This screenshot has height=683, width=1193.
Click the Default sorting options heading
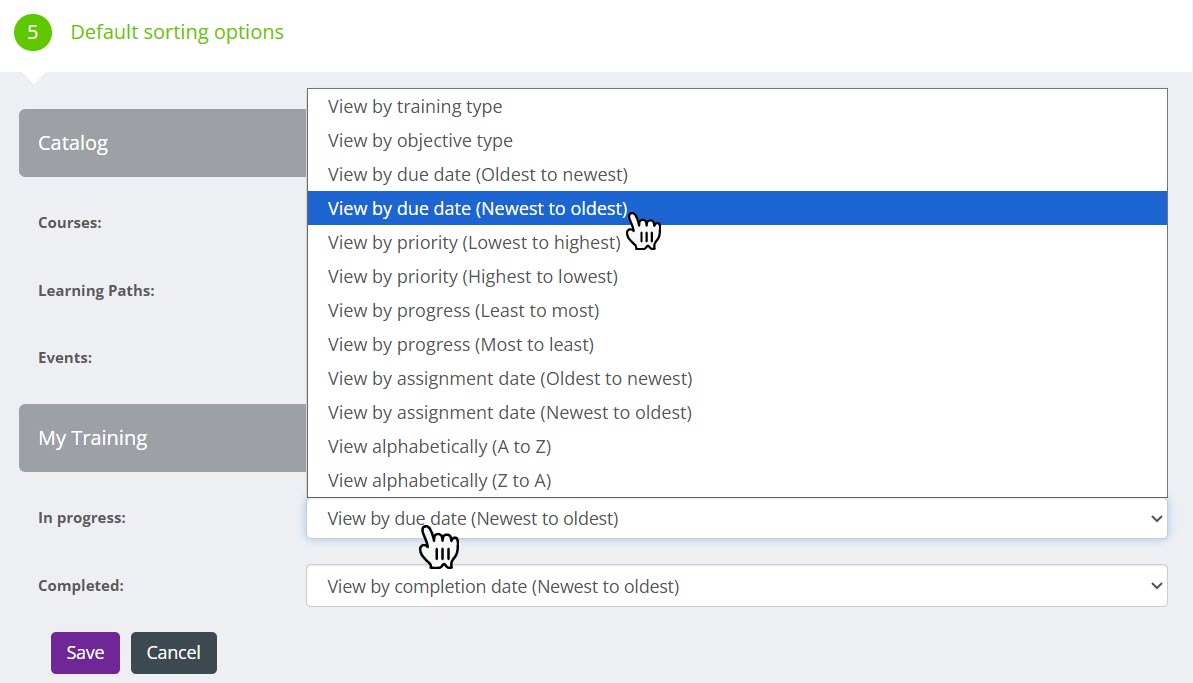(177, 32)
